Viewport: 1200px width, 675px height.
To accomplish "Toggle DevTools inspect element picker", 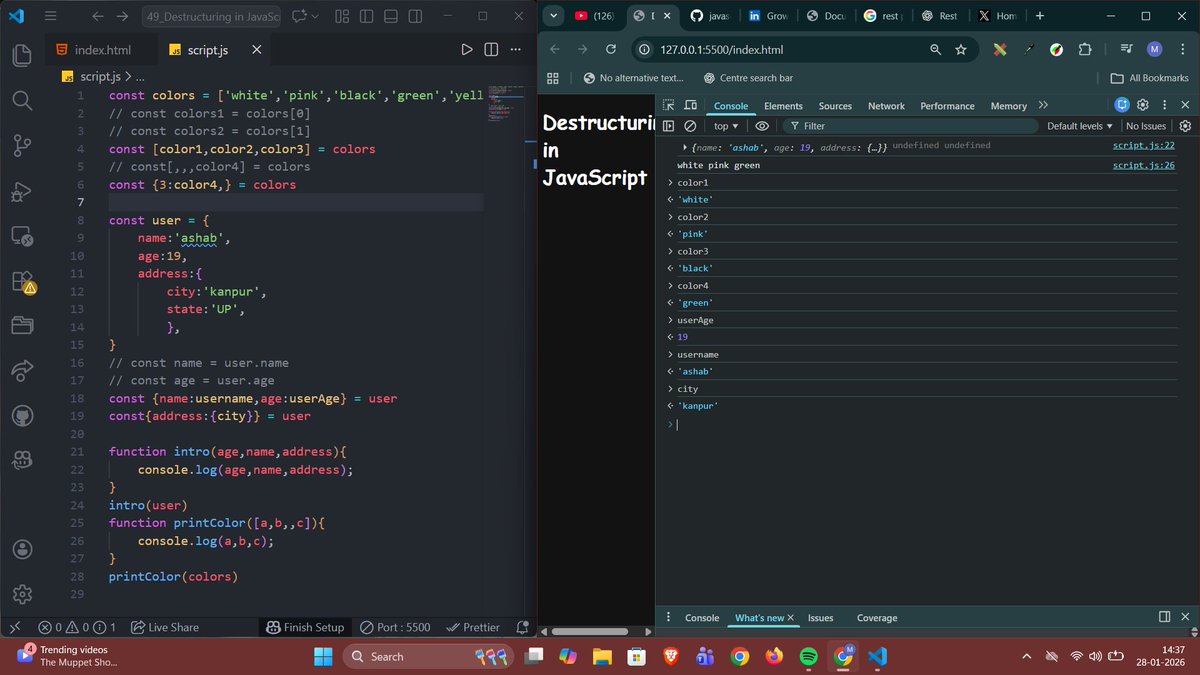I will pyautogui.click(x=669, y=105).
